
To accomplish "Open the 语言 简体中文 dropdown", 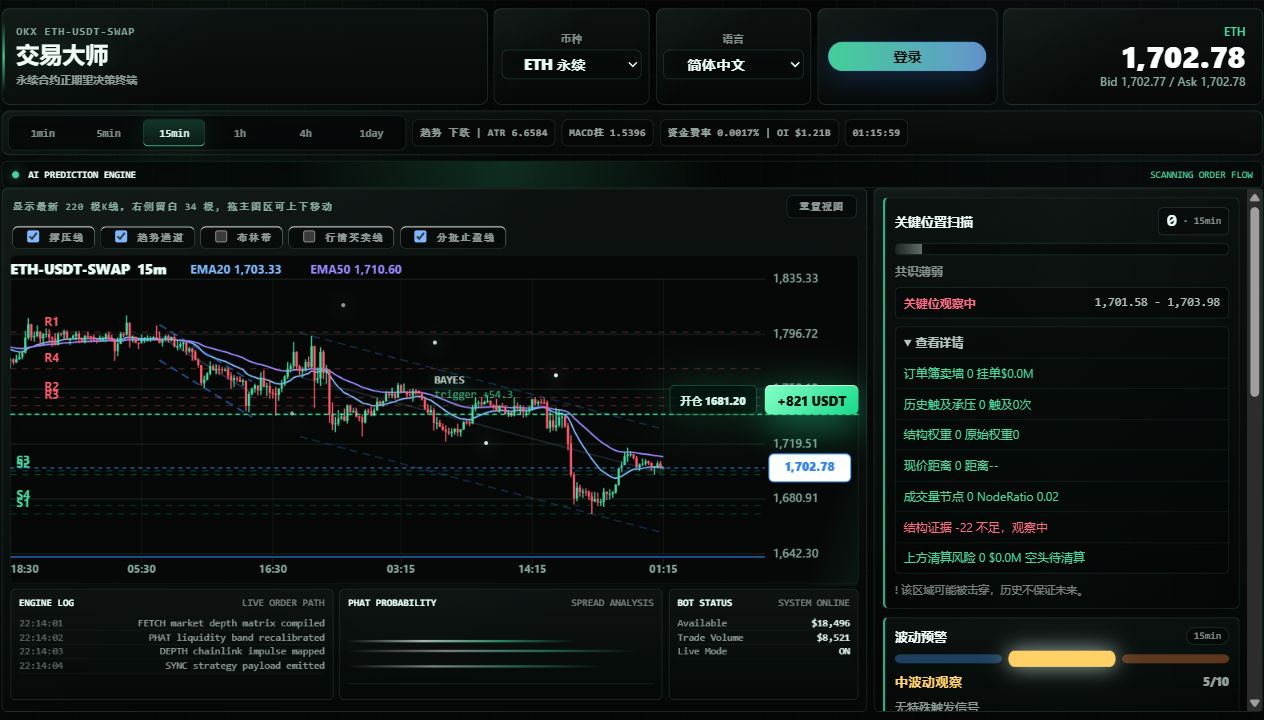I will click(x=733, y=65).
